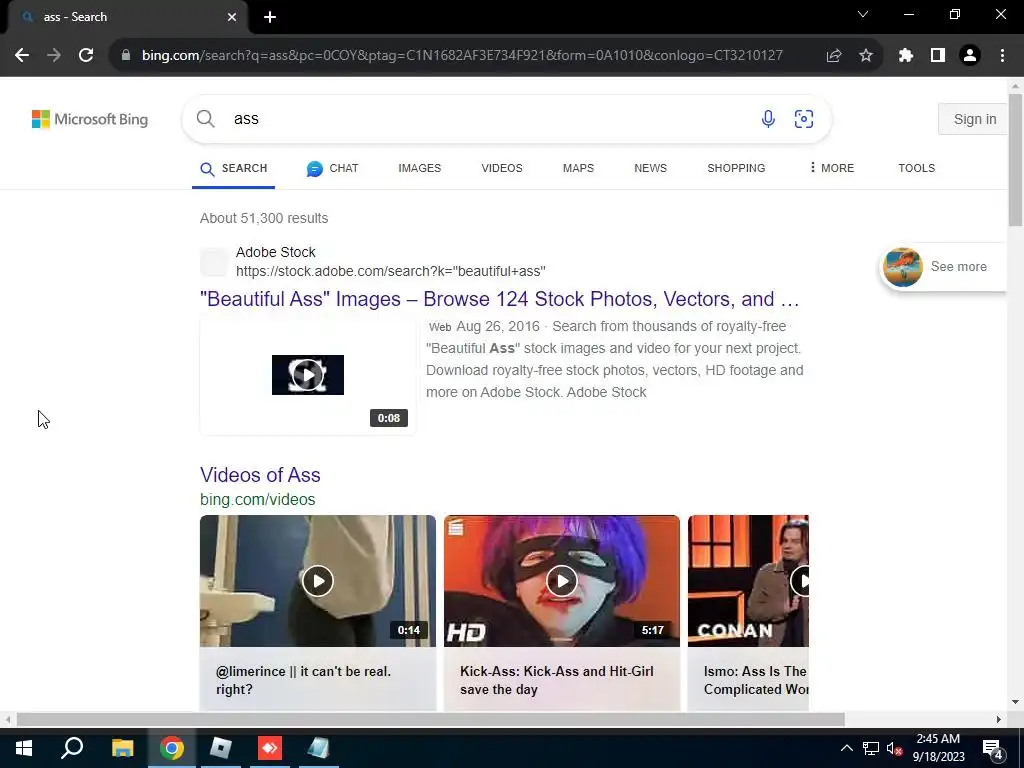
Task: Open '@limerince || it can't be real' title
Action: (303, 680)
